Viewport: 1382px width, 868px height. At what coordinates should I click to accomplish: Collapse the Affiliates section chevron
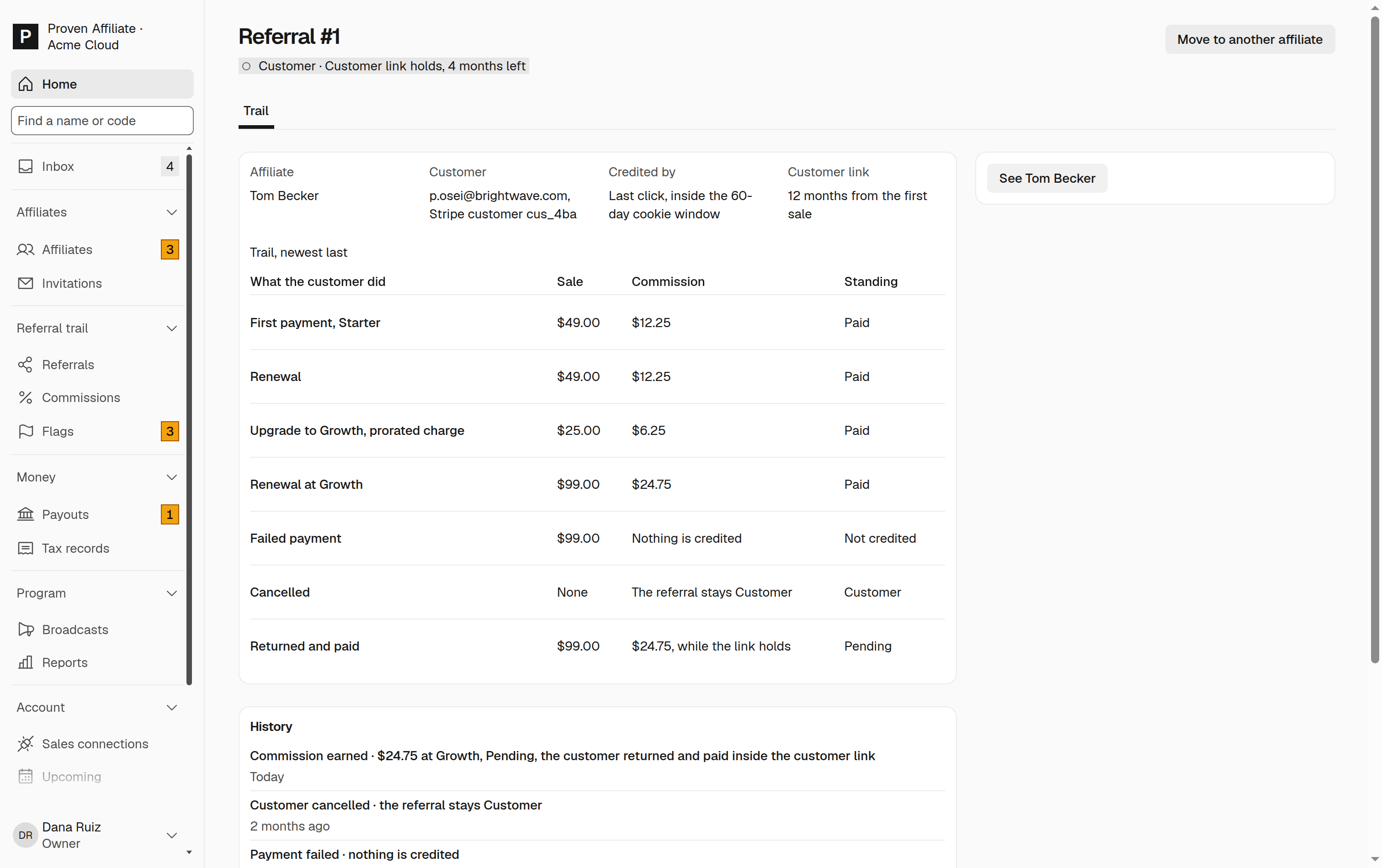click(x=171, y=212)
